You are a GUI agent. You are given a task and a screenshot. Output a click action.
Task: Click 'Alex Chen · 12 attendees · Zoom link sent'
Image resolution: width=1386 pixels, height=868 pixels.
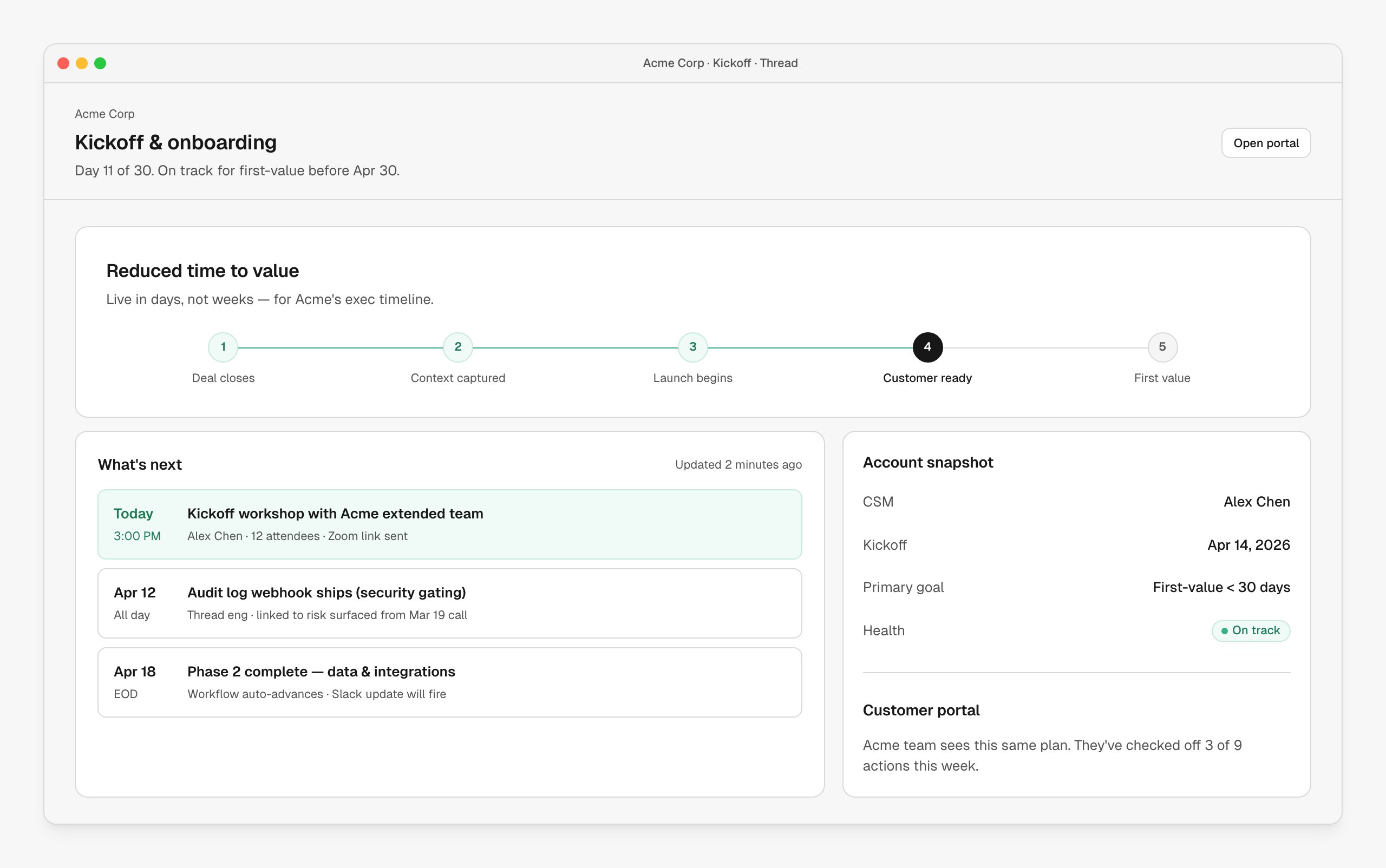(297, 536)
